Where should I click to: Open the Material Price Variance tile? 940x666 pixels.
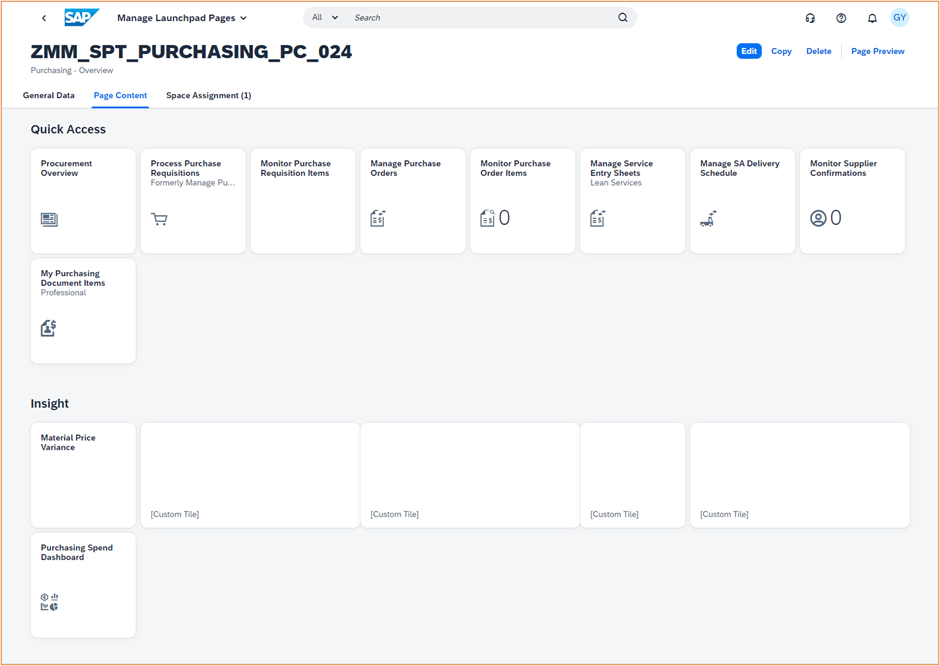click(x=83, y=475)
